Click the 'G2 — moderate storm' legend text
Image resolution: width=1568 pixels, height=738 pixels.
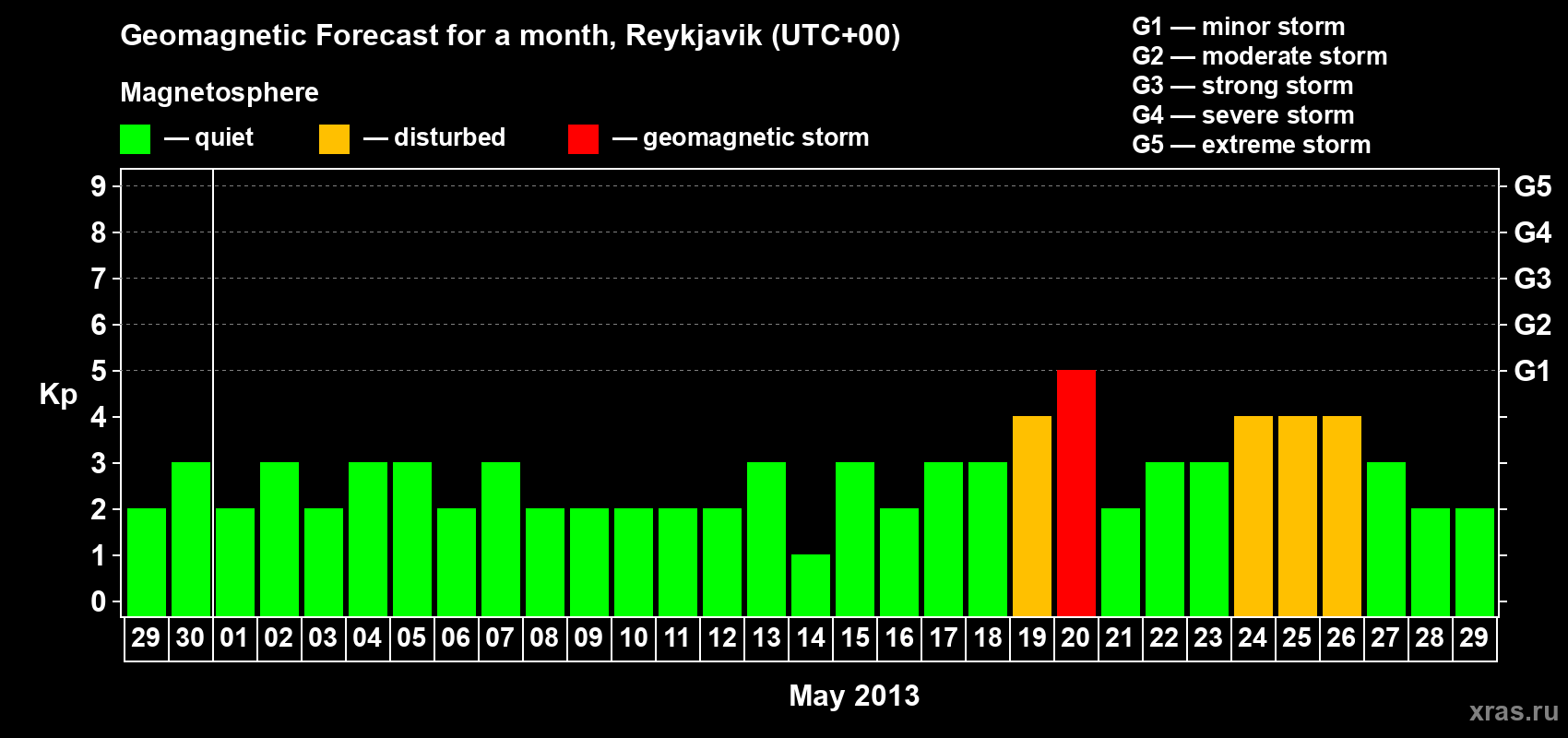click(1260, 56)
